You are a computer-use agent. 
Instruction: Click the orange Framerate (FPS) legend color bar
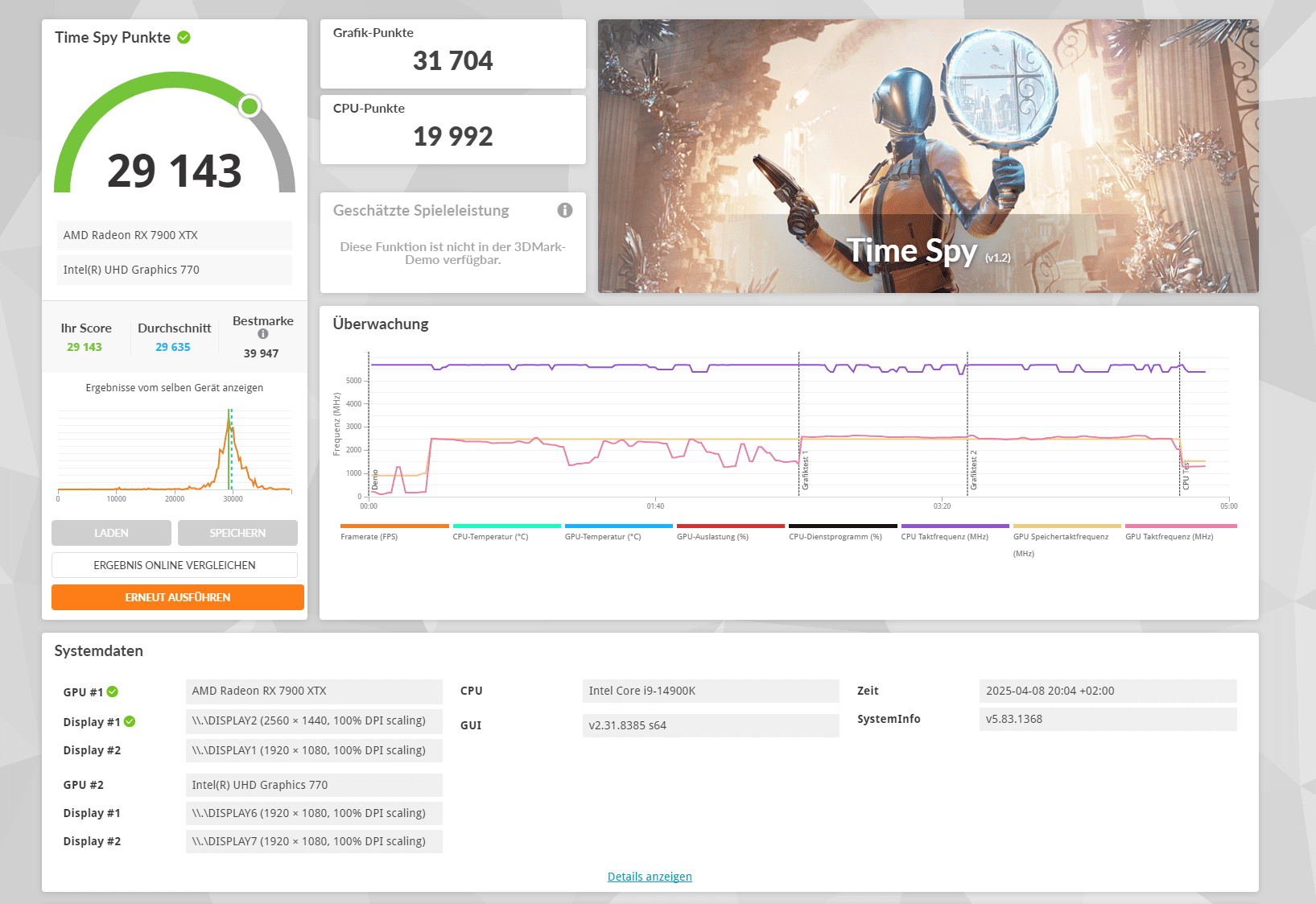(394, 526)
